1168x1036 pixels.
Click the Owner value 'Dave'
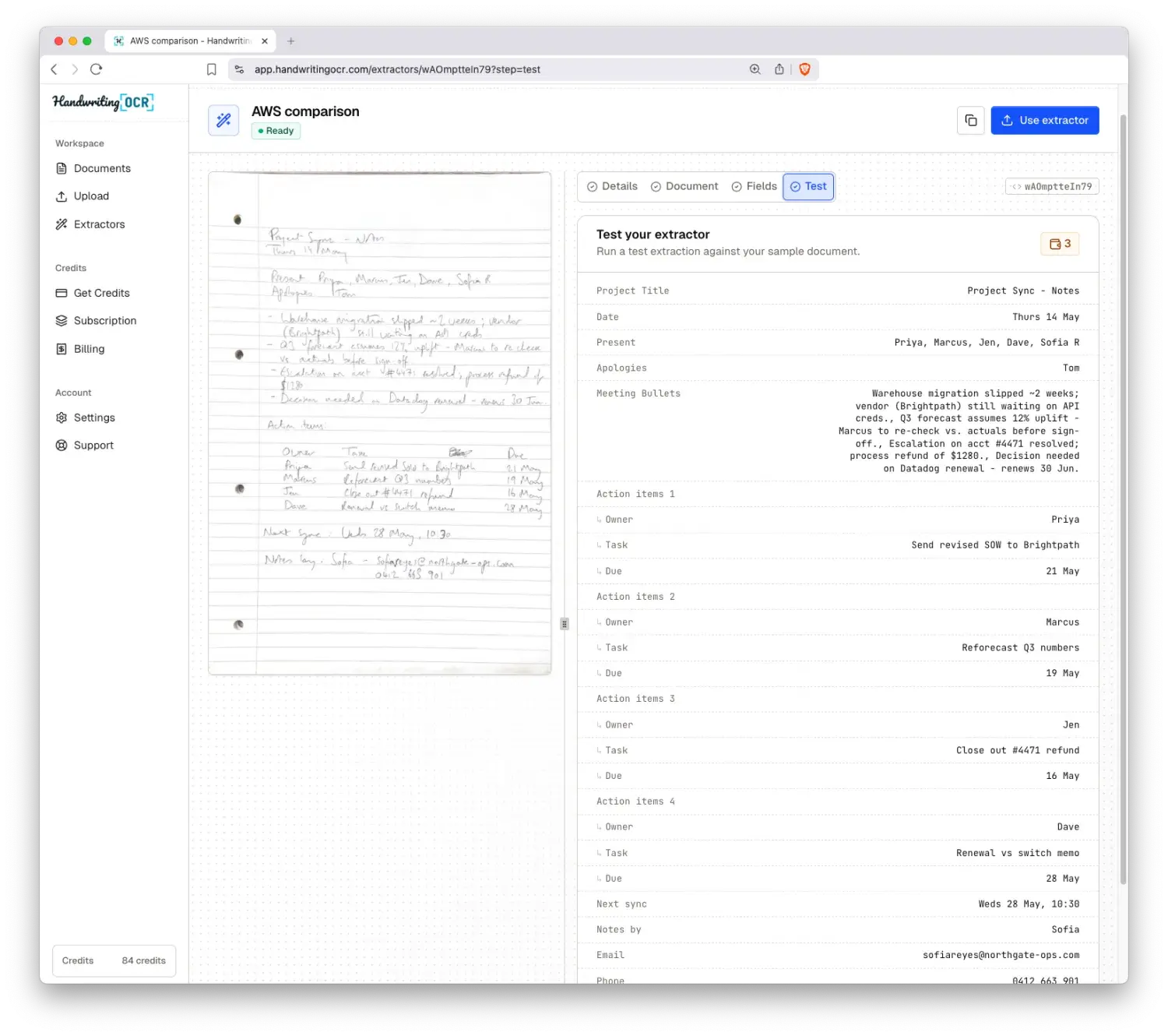[x=1068, y=827]
